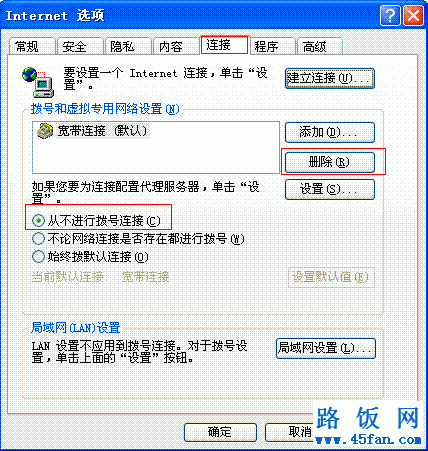The width and height of the screenshot is (428, 451).
Task: Close the Internet Options dialog
Action: pyautogui.click(x=413, y=15)
